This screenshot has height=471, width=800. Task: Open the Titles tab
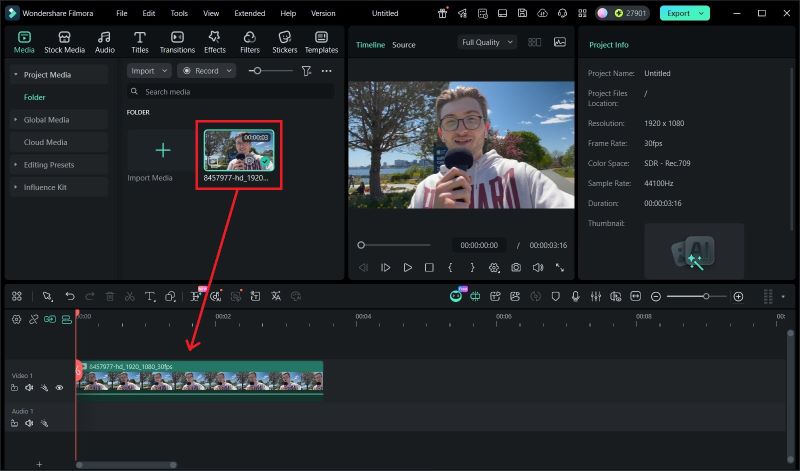pyautogui.click(x=140, y=42)
